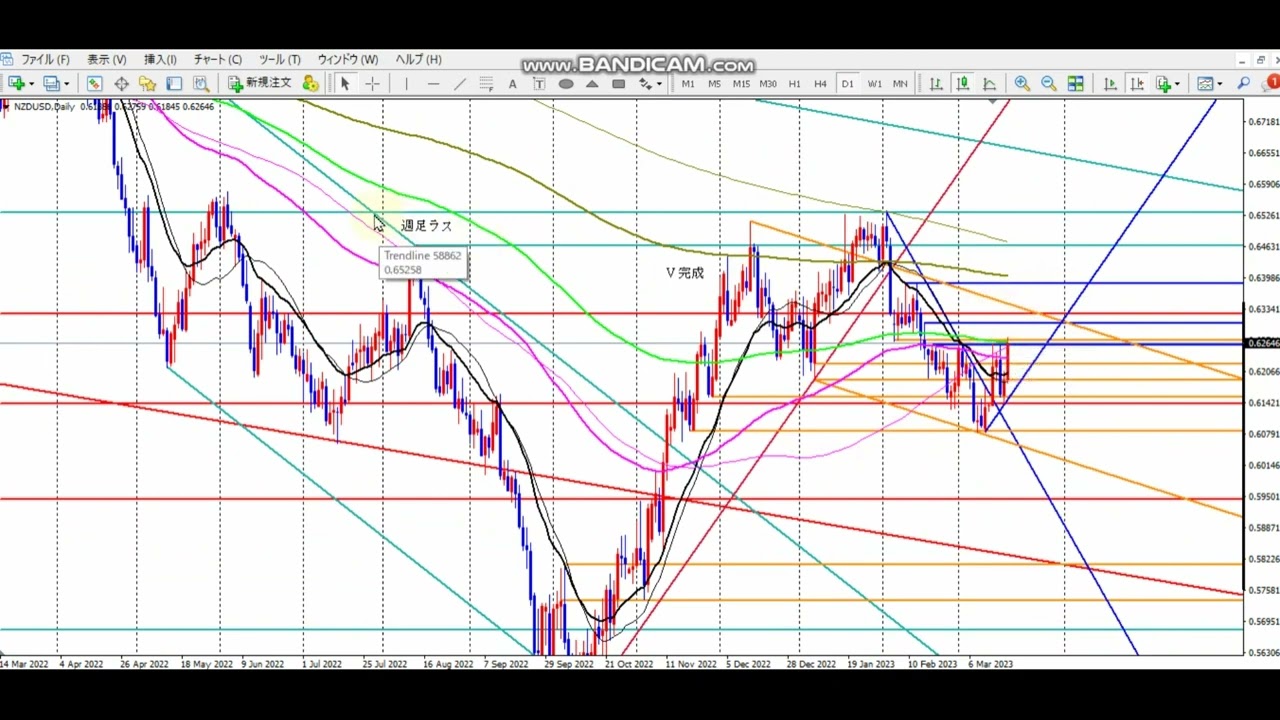Viewport: 1280px width, 720px height.
Task: Select the draw trendline tool
Action: click(460, 84)
